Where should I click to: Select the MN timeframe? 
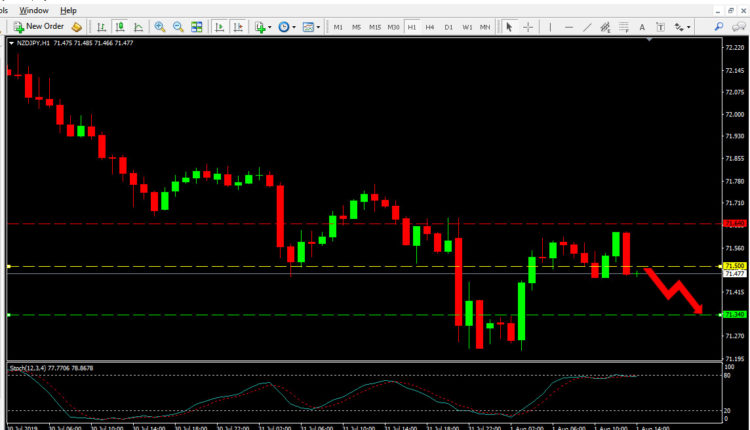485,27
